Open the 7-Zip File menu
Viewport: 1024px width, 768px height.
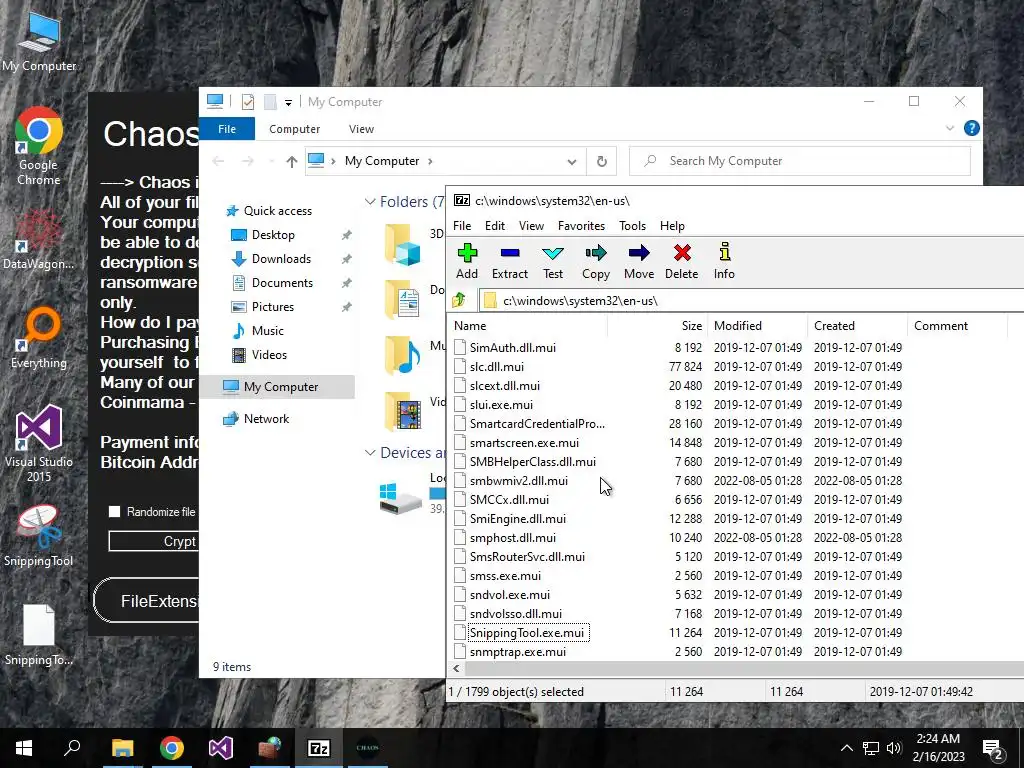pos(462,226)
